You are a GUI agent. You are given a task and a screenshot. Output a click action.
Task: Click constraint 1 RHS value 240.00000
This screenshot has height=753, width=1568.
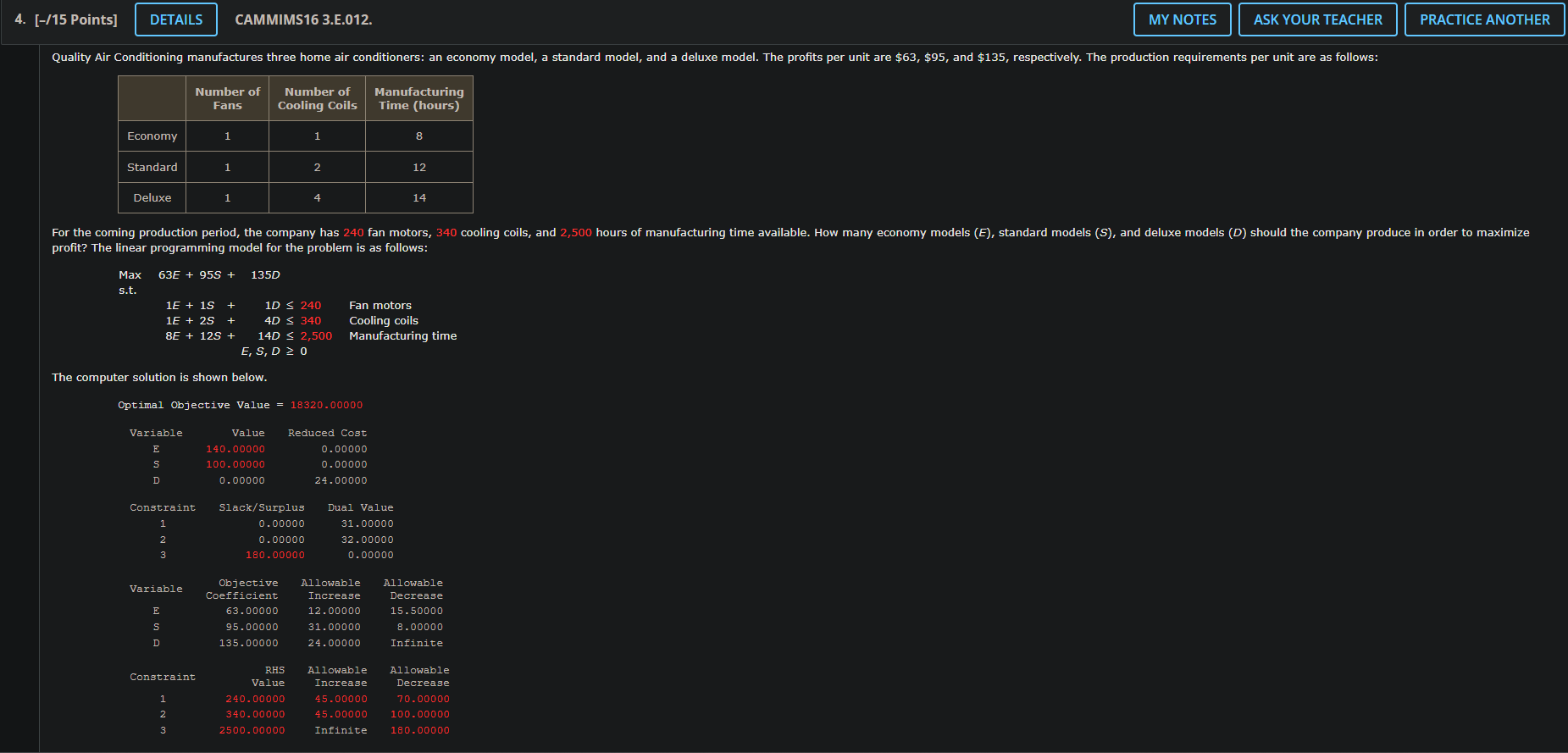pos(255,699)
